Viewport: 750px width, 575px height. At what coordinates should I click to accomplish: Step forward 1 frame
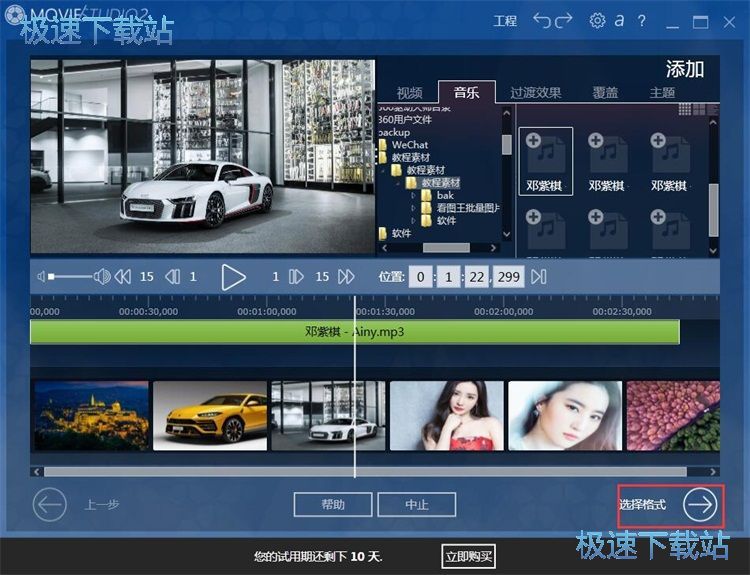tap(296, 276)
